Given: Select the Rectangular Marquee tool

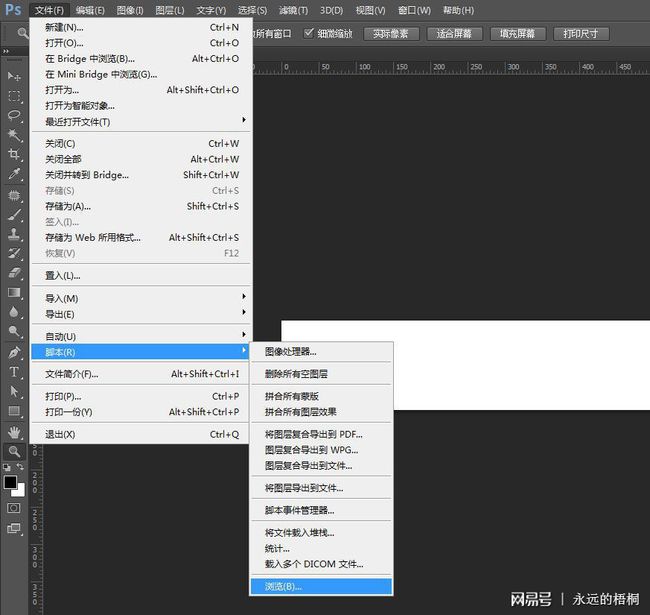Looking at the screenshot, I should (x=14, y=96).
